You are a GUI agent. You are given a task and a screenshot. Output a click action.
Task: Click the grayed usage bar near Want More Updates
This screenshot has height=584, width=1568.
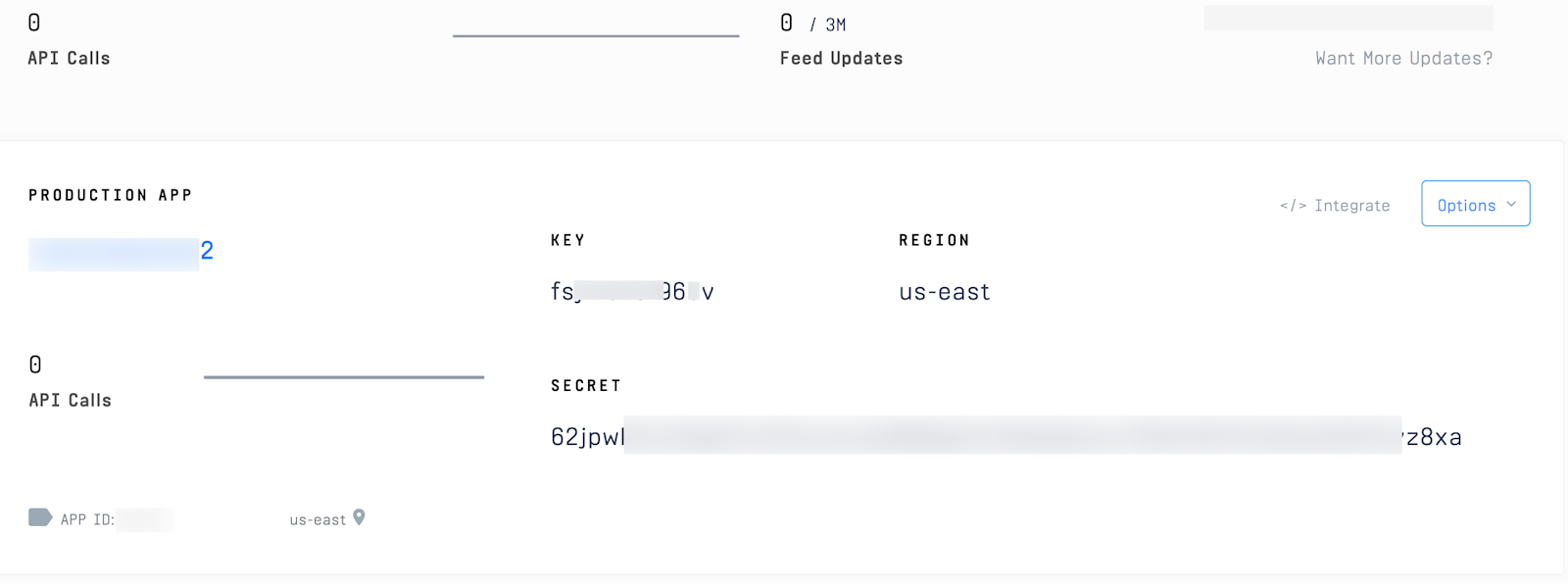click(x=1347, y=18)
